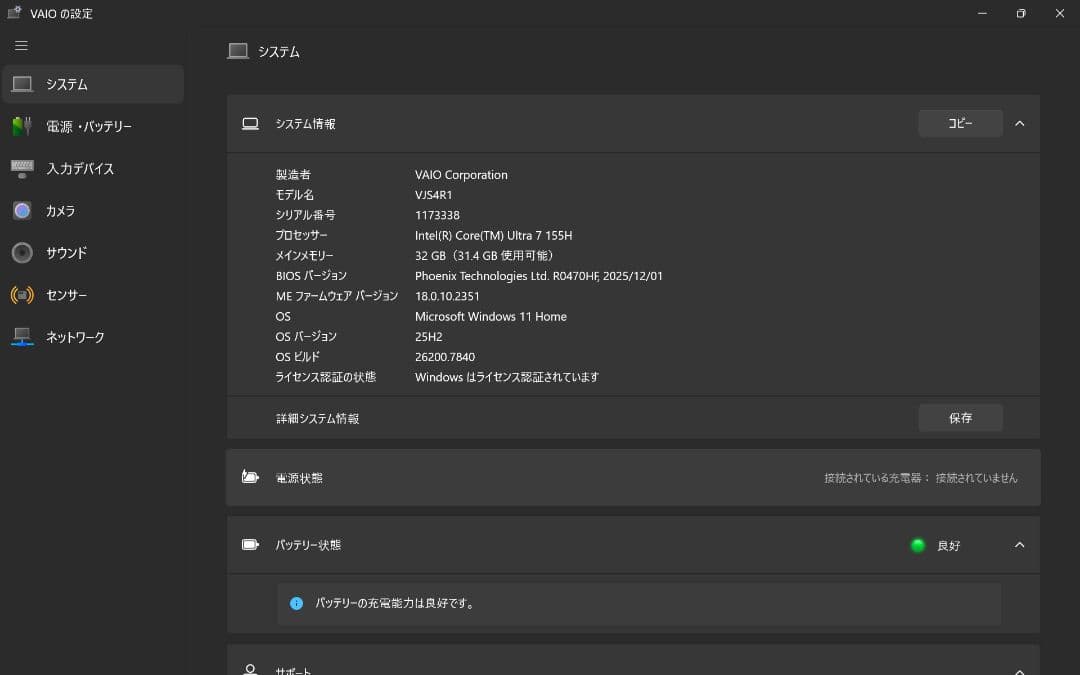Collapse the システム情報 section chevron
Image resolution: width=1080 pixels, height=675 pixels.
click(x=1019, y=124)
